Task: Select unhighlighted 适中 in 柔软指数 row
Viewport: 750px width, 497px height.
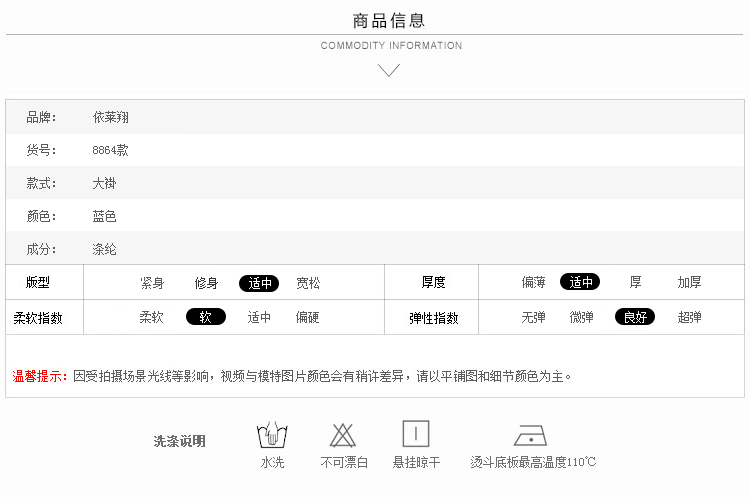Action: [259, 317]
